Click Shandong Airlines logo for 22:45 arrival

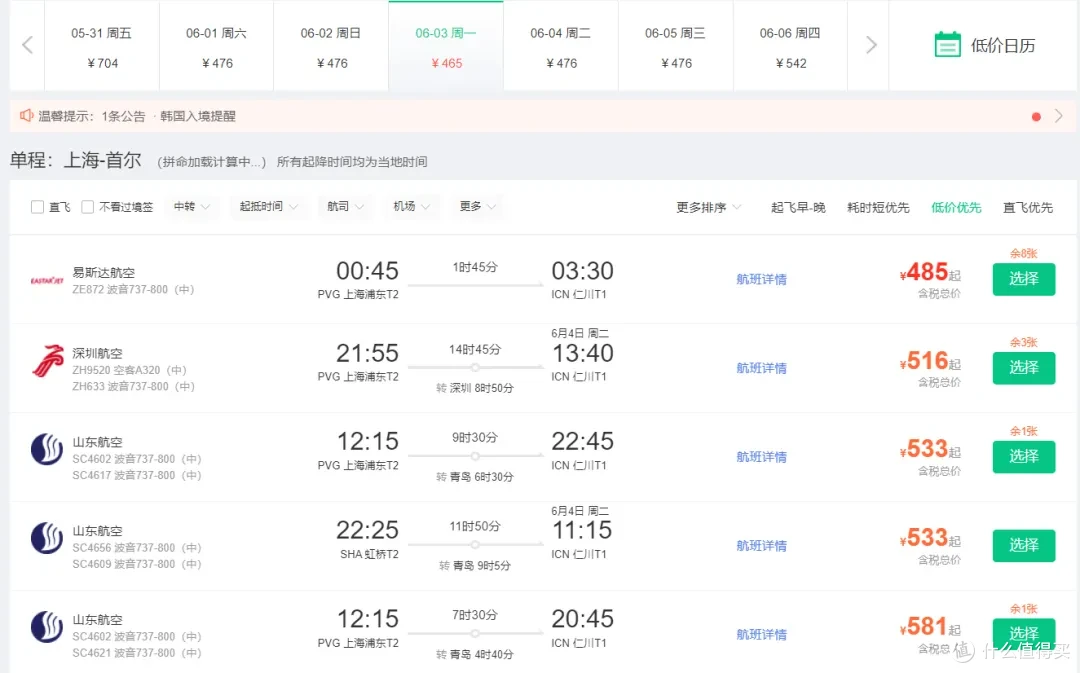click(x=47, y=449)
